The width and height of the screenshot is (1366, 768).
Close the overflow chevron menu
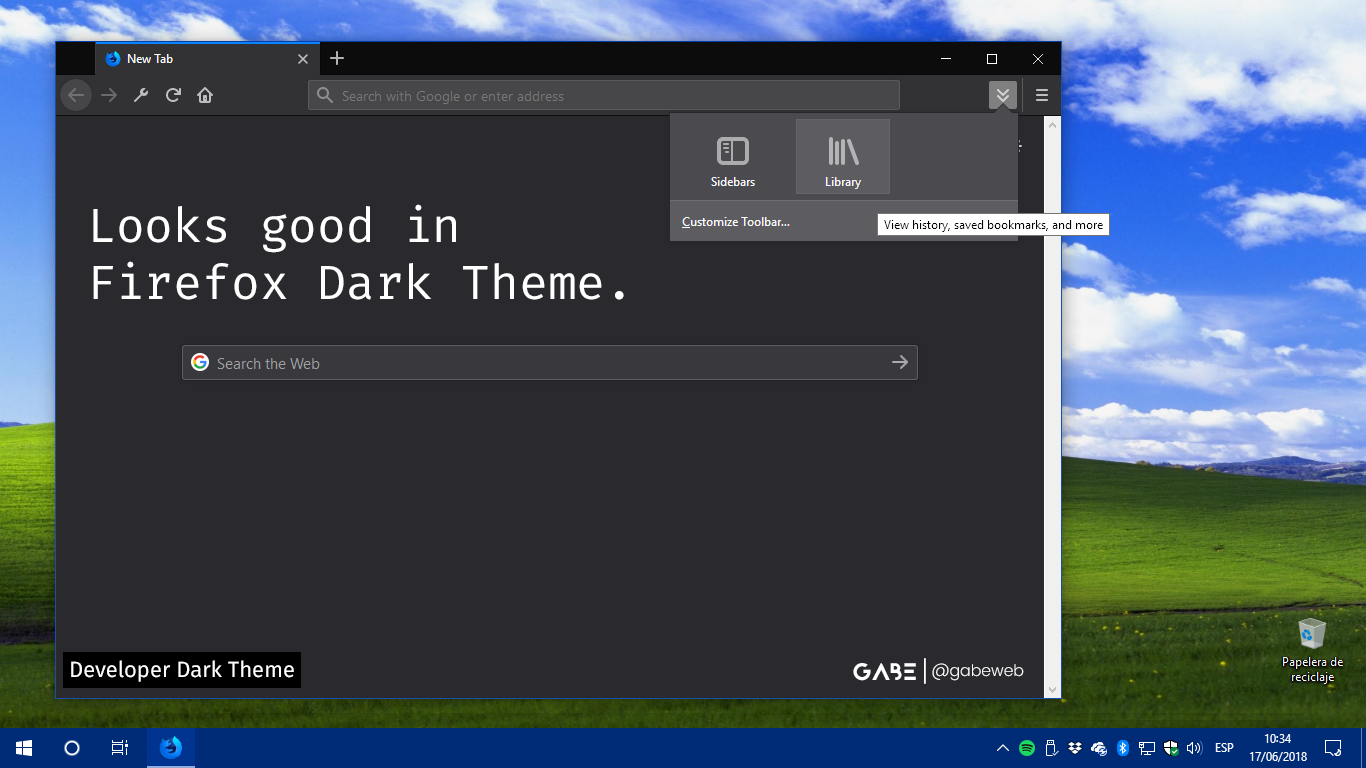click(x=1003, y=95)
